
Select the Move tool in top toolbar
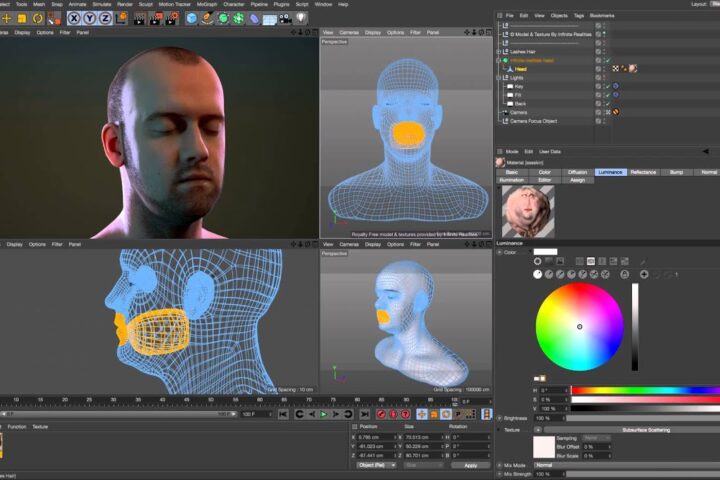[x=6, y=18]
